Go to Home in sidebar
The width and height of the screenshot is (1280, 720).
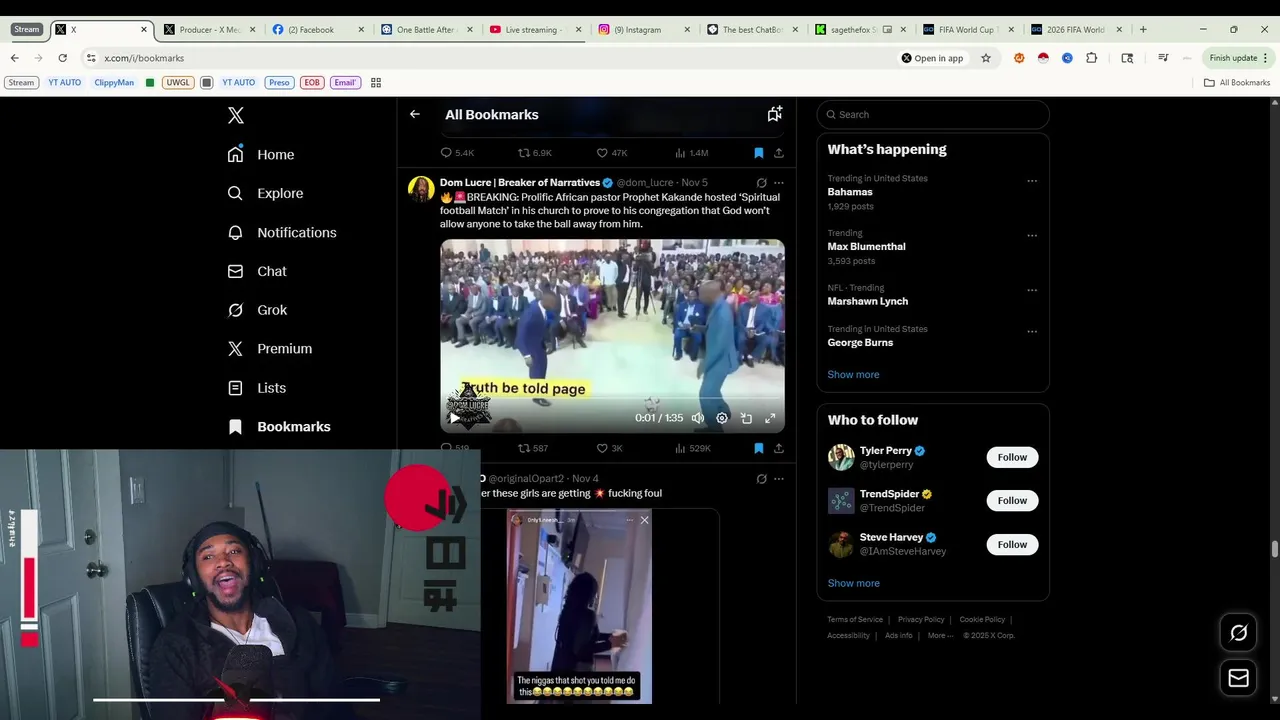coord(261,155)
